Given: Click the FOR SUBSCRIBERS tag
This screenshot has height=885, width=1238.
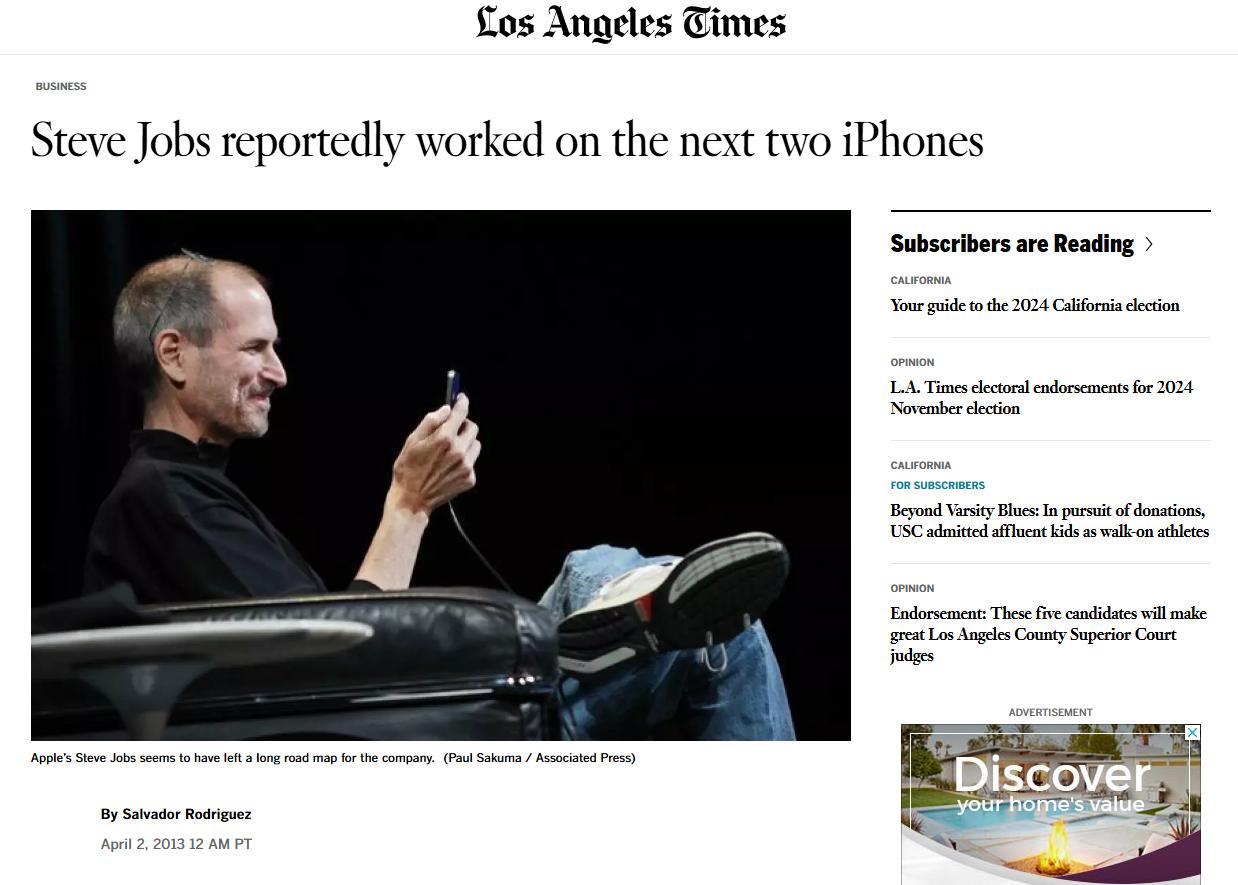Looking at the screenshot, I should click(x=938, y=485).
